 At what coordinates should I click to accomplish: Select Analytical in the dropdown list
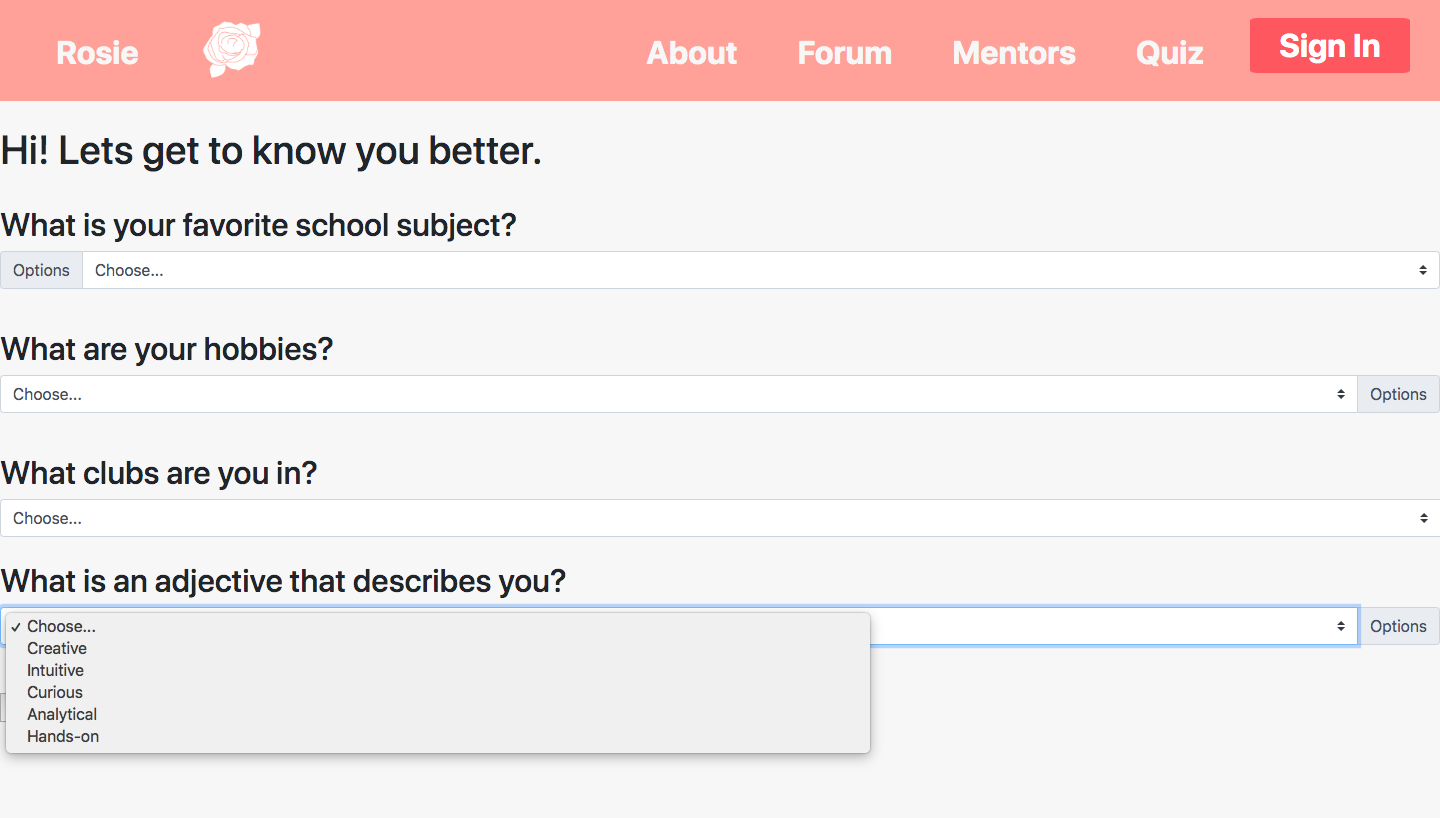[62, 714]
